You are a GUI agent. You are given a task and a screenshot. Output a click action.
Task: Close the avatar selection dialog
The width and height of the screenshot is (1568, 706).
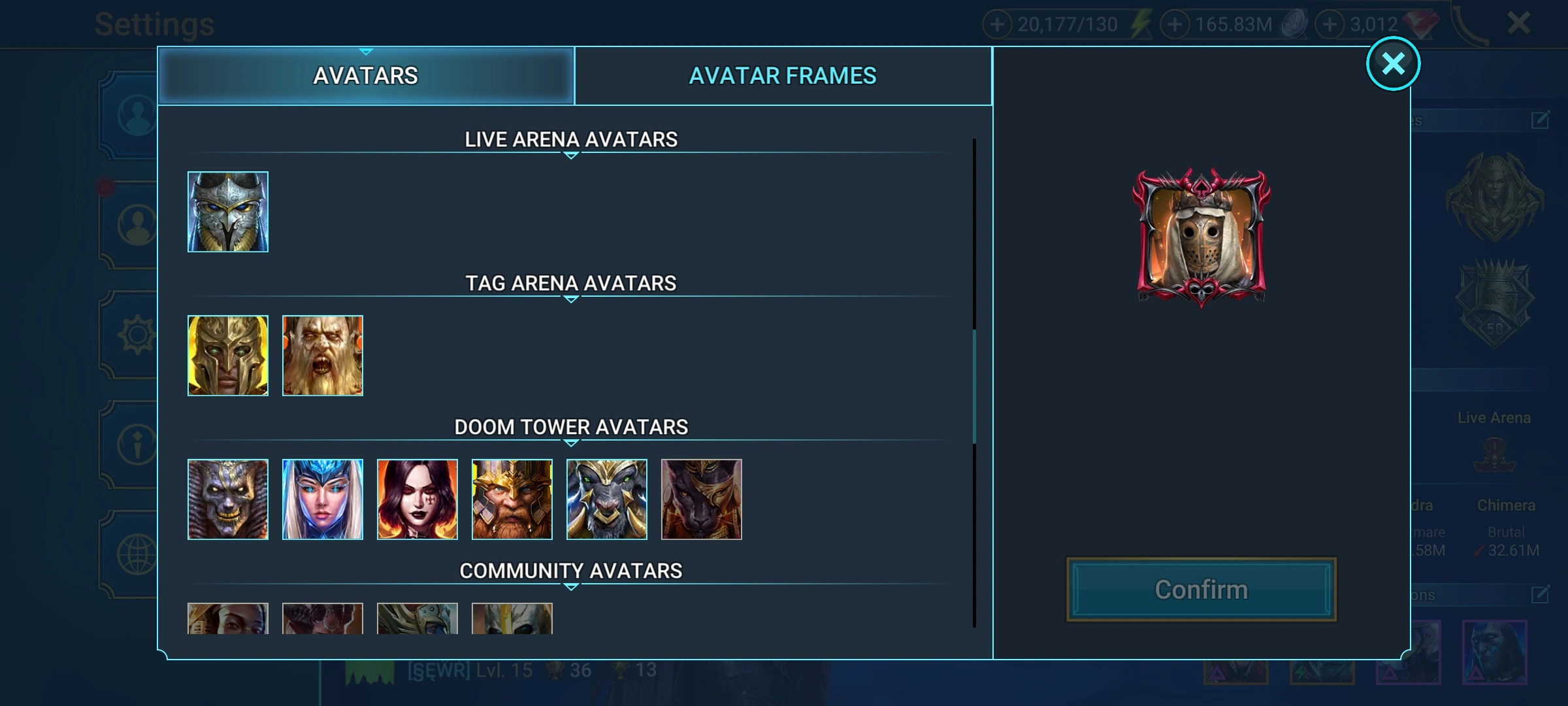[x=1394, y=63]
